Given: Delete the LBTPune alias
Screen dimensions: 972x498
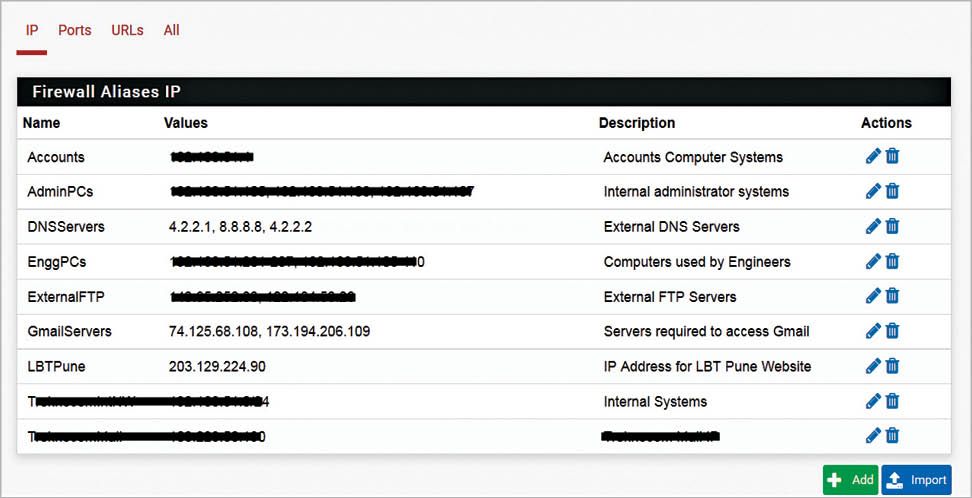Looking at the screenshot, I should (x=892, y=366).
